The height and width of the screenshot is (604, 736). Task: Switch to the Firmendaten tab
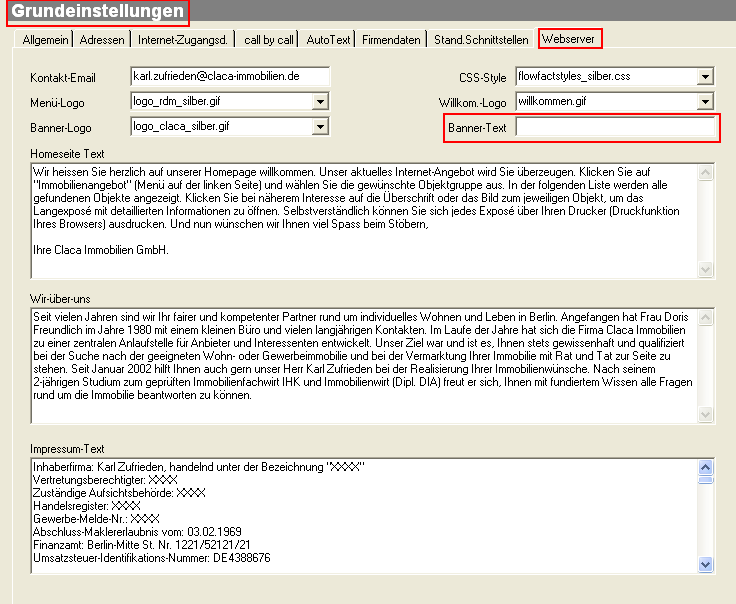(391, 40)
